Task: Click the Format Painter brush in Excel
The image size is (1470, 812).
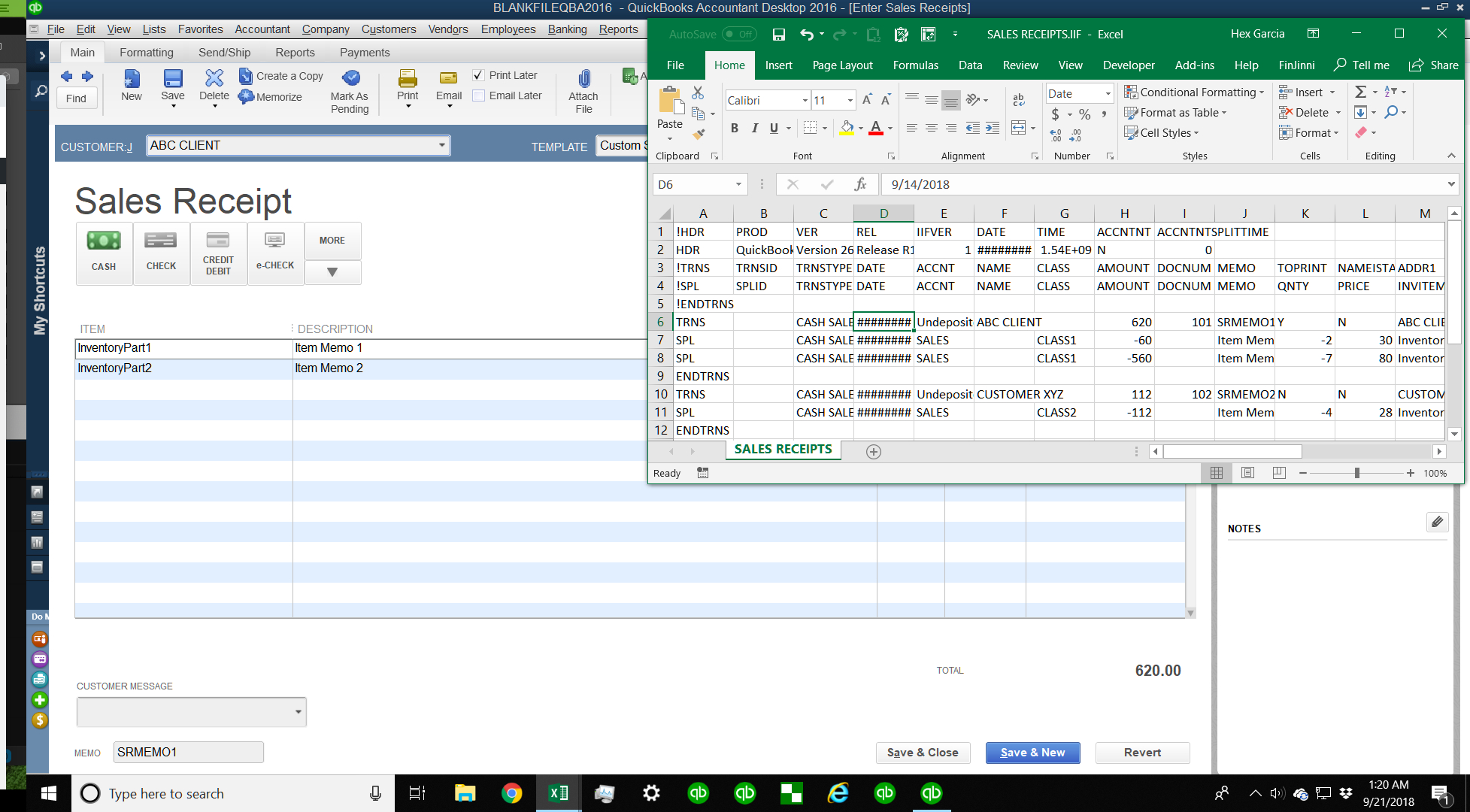Action: (x=699, y=134)
